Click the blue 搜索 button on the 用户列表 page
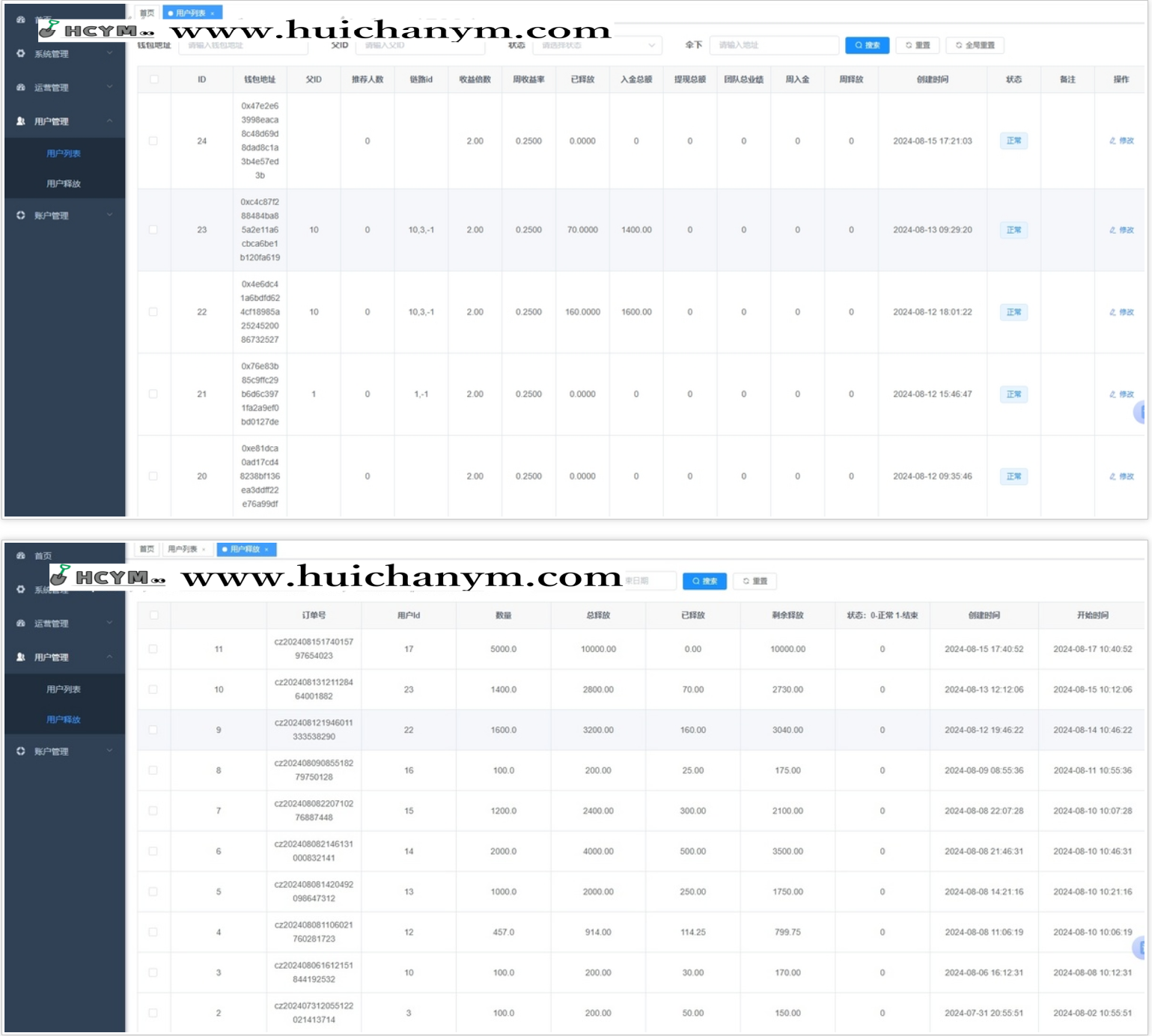 click(x=868, y=46)
